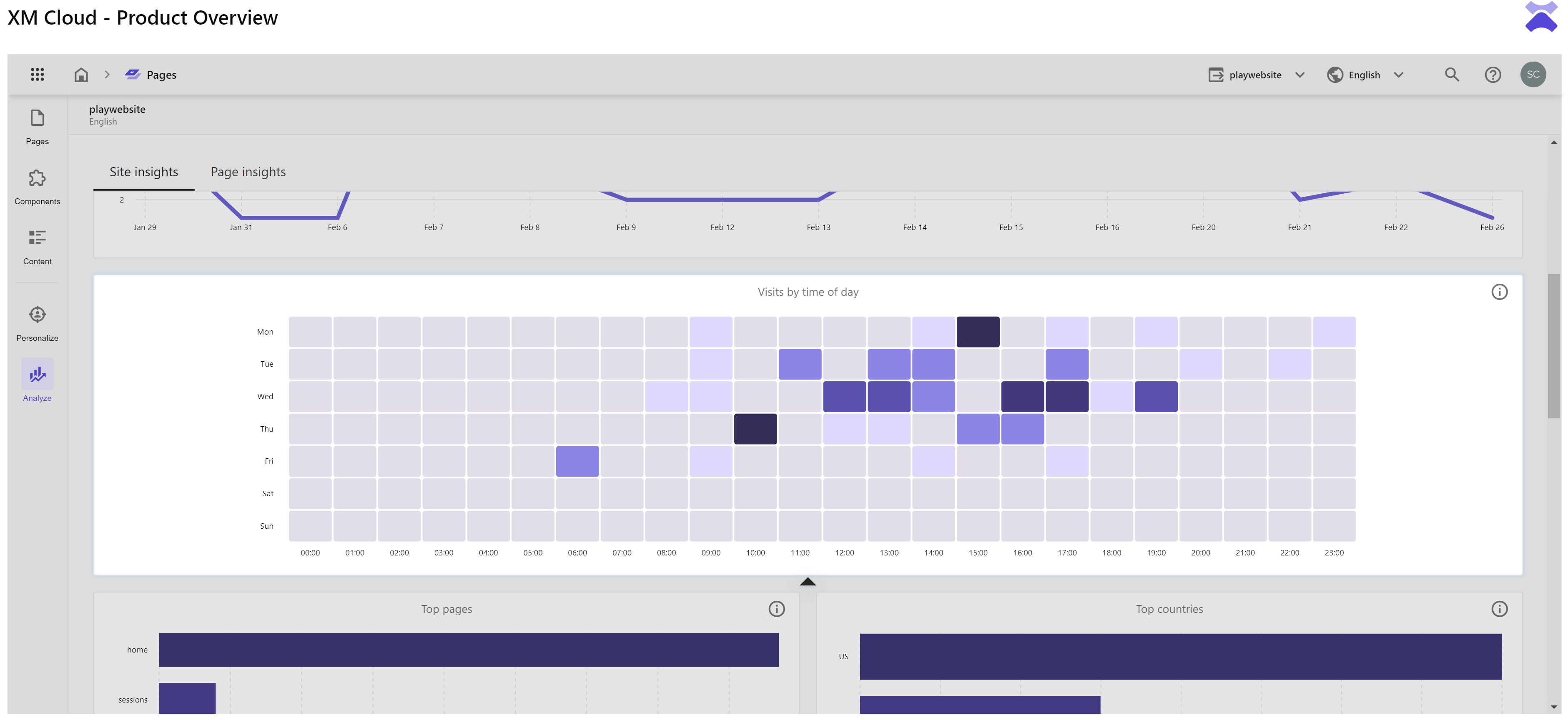This screenshot has height=720, width=1568.
Task: Show info for Top pages chart
Action: click(x=776, y=609)
